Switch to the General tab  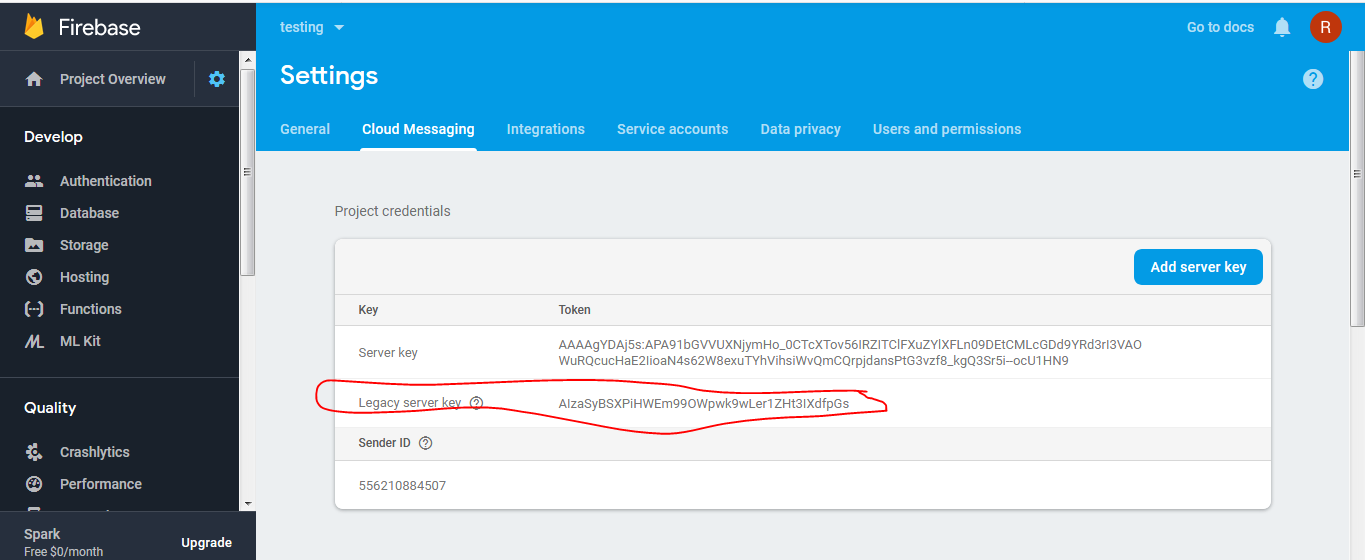tap(305, 129)
